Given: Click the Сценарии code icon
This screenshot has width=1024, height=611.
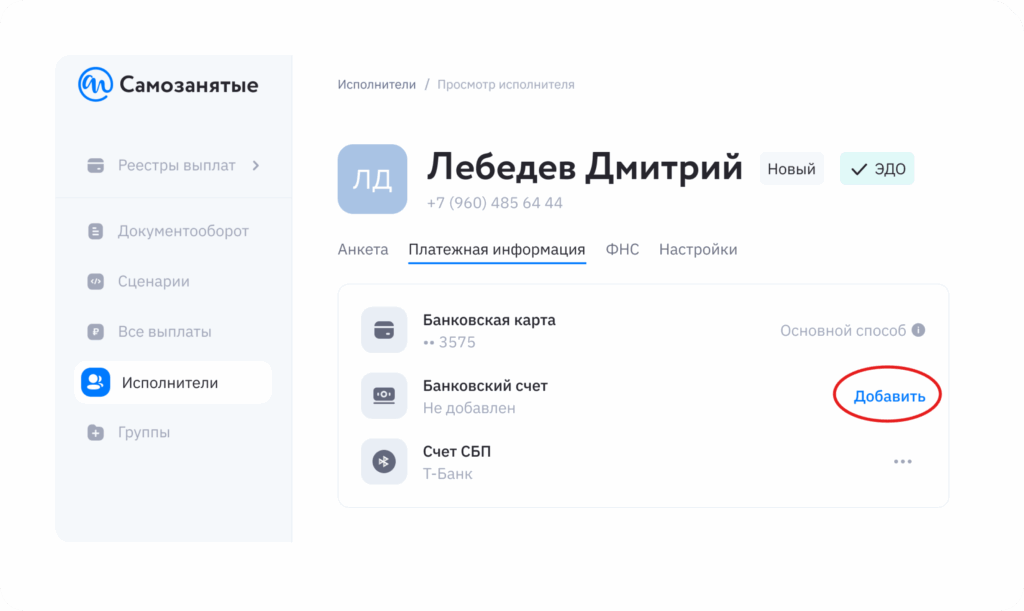Looking at the screenshot, I should (x=96, y=282).
